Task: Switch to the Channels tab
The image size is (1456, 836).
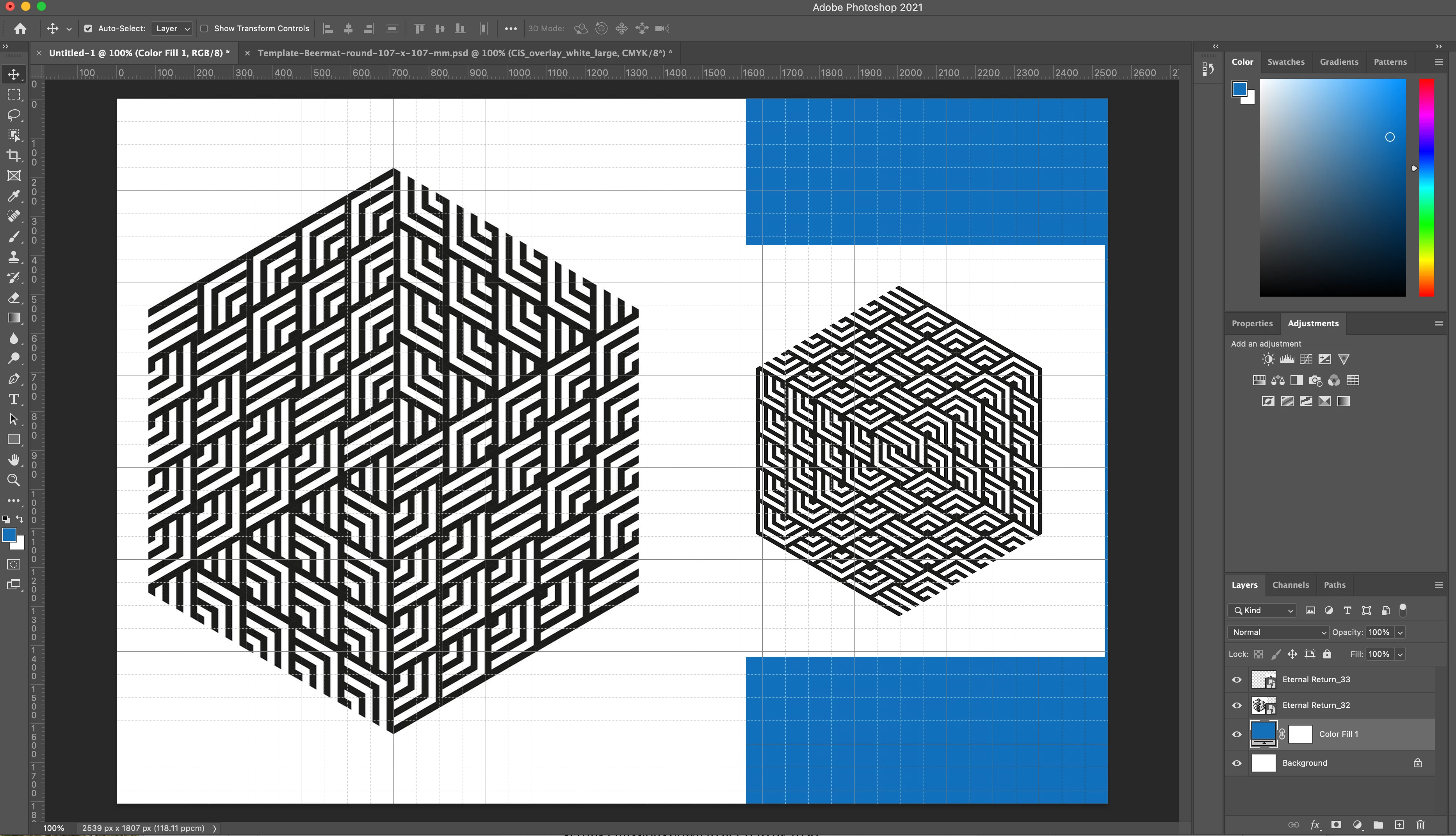Action: 1290,585
